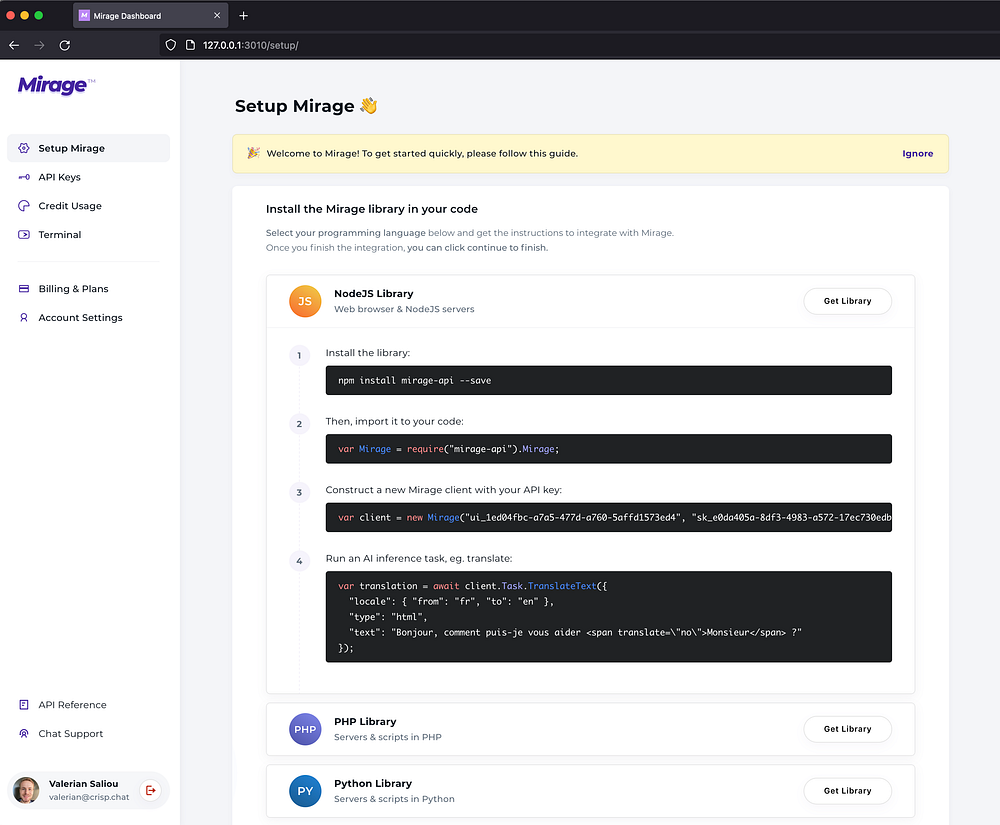Click the Setup Mirage gear icon in sidebar
Viewport: 1000px width, 825px height.
click(24, 148)
